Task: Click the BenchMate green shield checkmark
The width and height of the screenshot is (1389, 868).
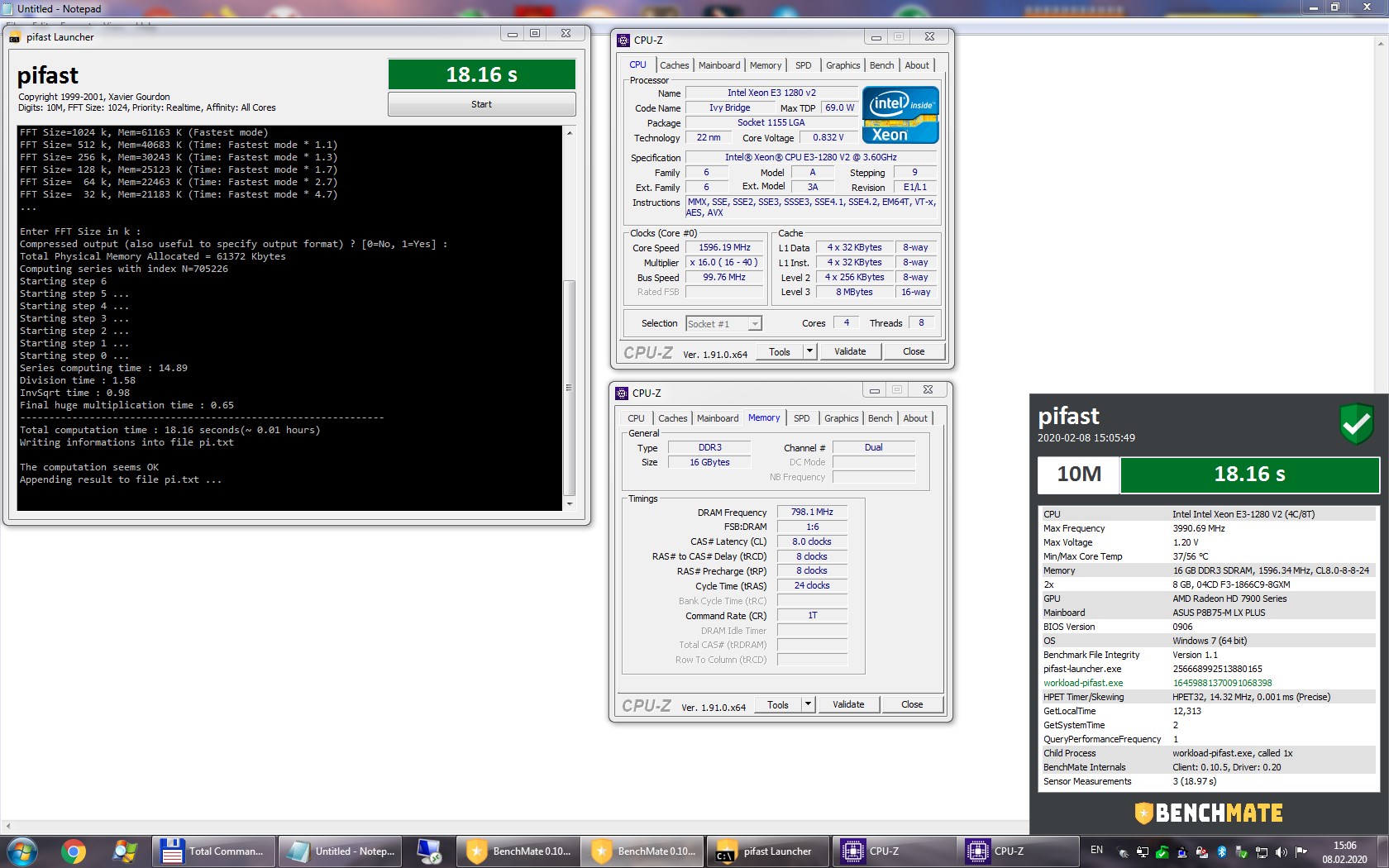Action: coord(1356,424)
